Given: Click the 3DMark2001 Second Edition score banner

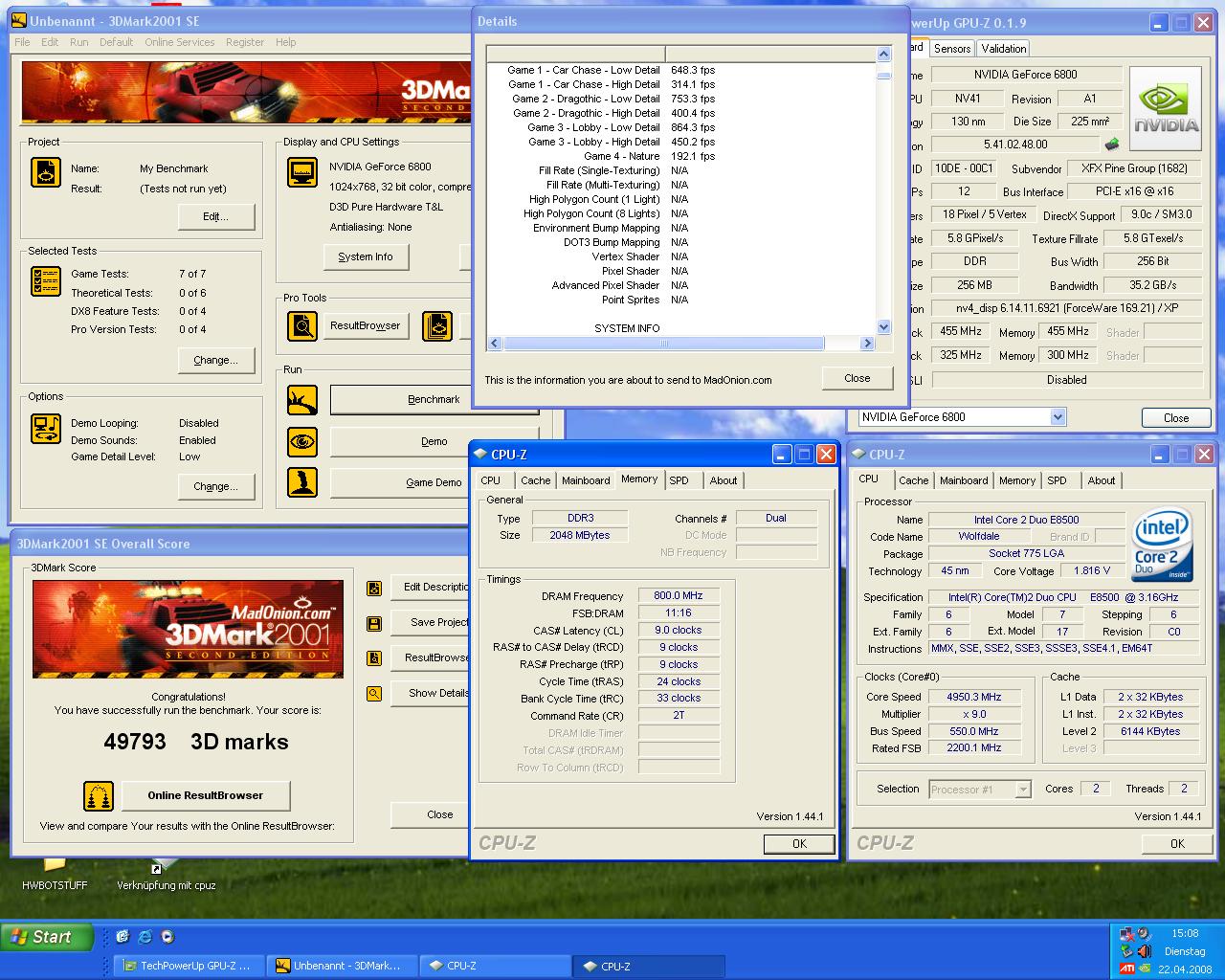Looking at the screenshot, I should (x=188, y=629).
